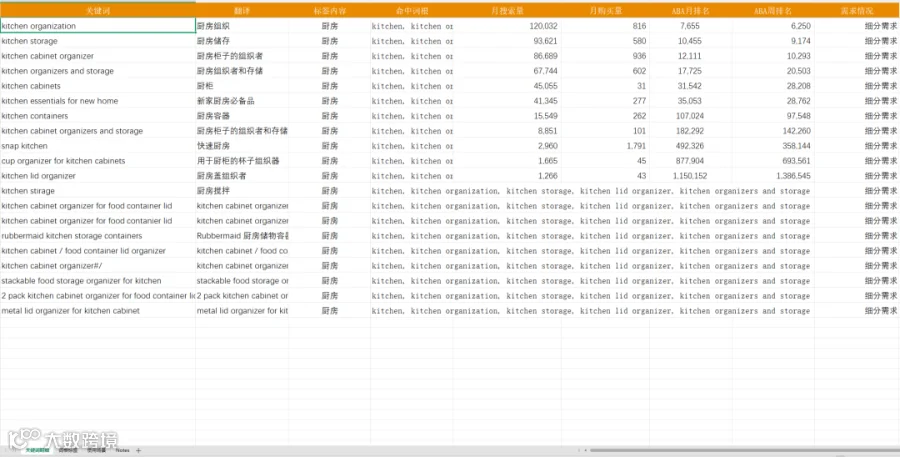Select the 月搜索量 header cell
This screenshot has height=457, width=900.
(x=507, y=11)
